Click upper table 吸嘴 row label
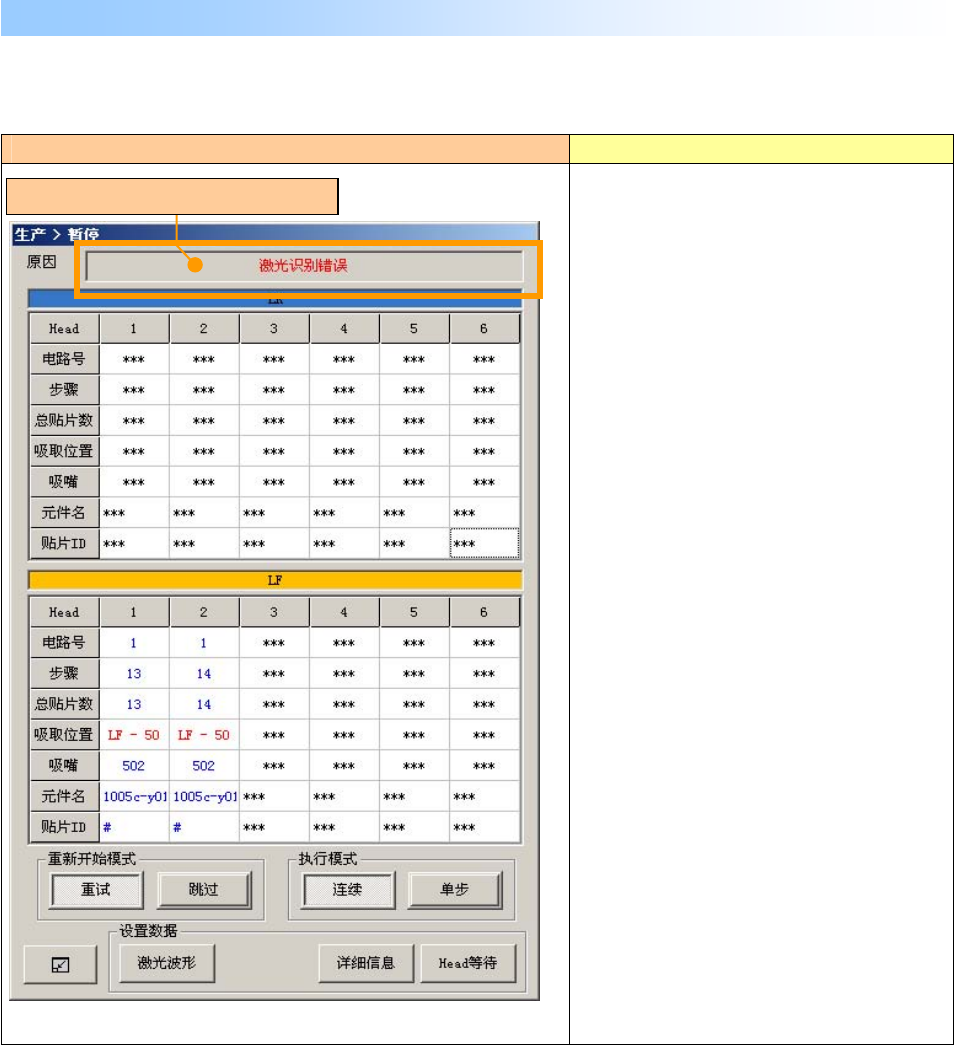This screenshot has height=1045, width=955. (65, 482)
